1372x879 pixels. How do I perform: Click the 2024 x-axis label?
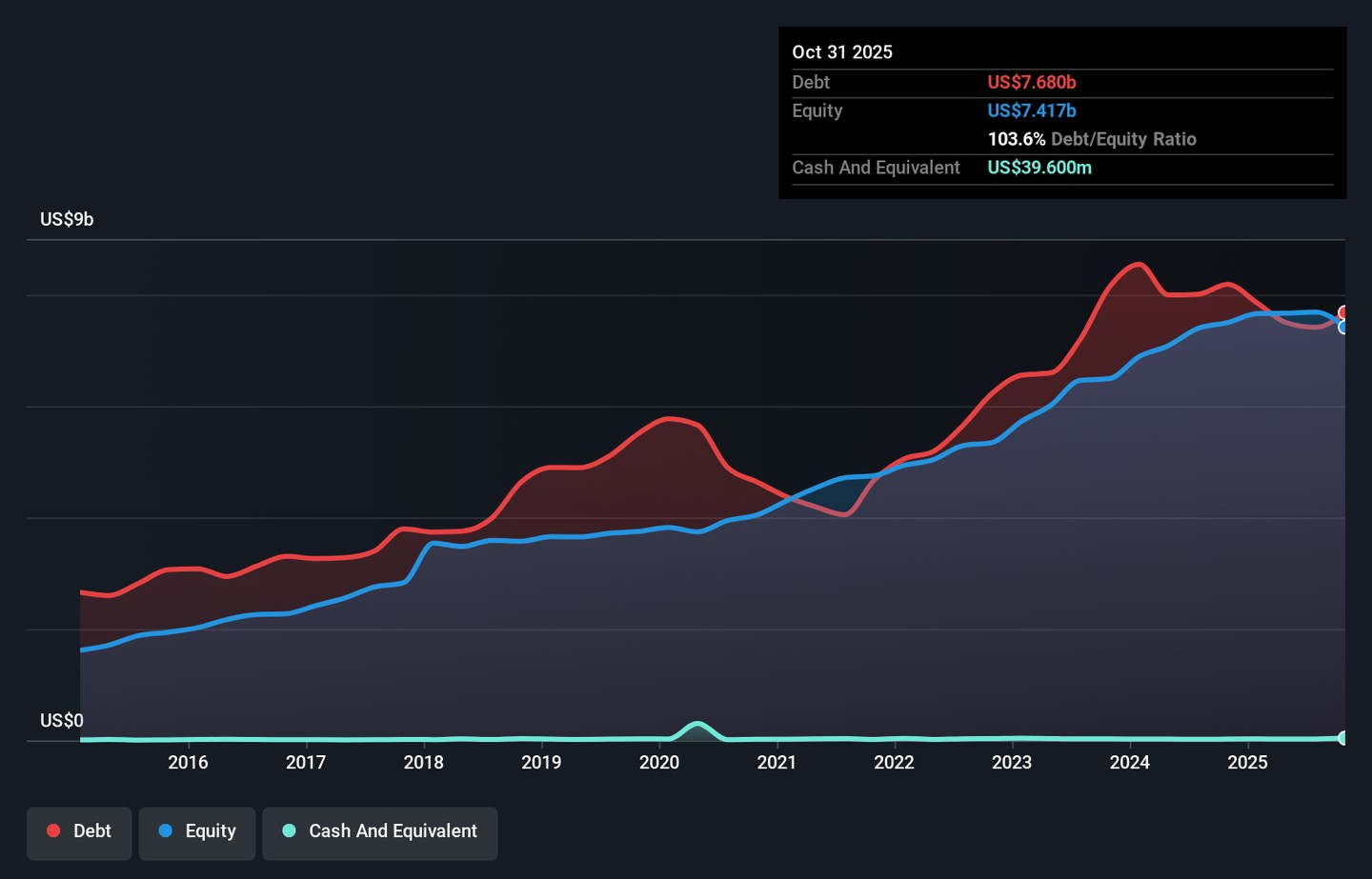pos(1130,762)
